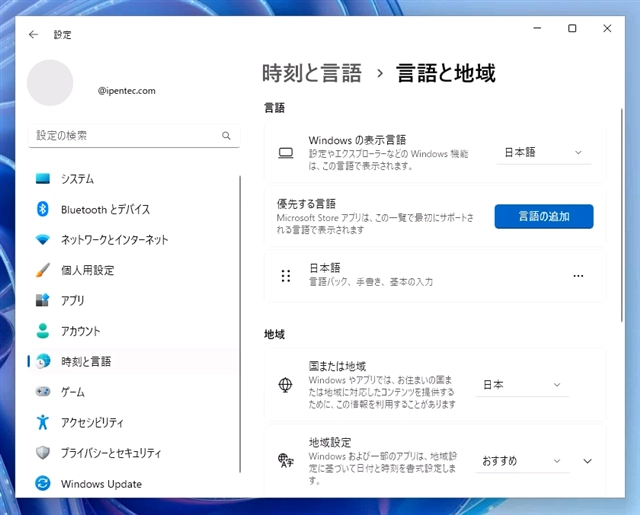Expand the 地域設定 section chevron
Screen dimensions: 640x515
click(x=587, y=461)
